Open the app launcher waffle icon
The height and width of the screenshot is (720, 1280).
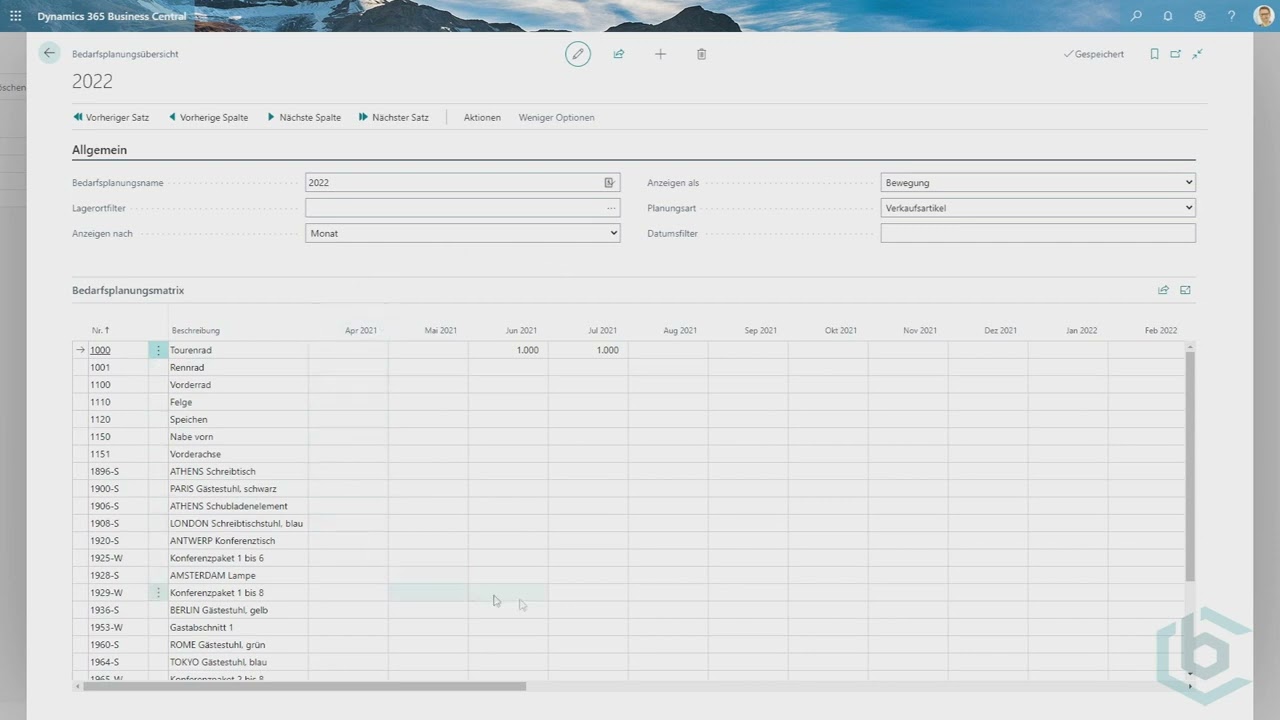click(15, 16)
